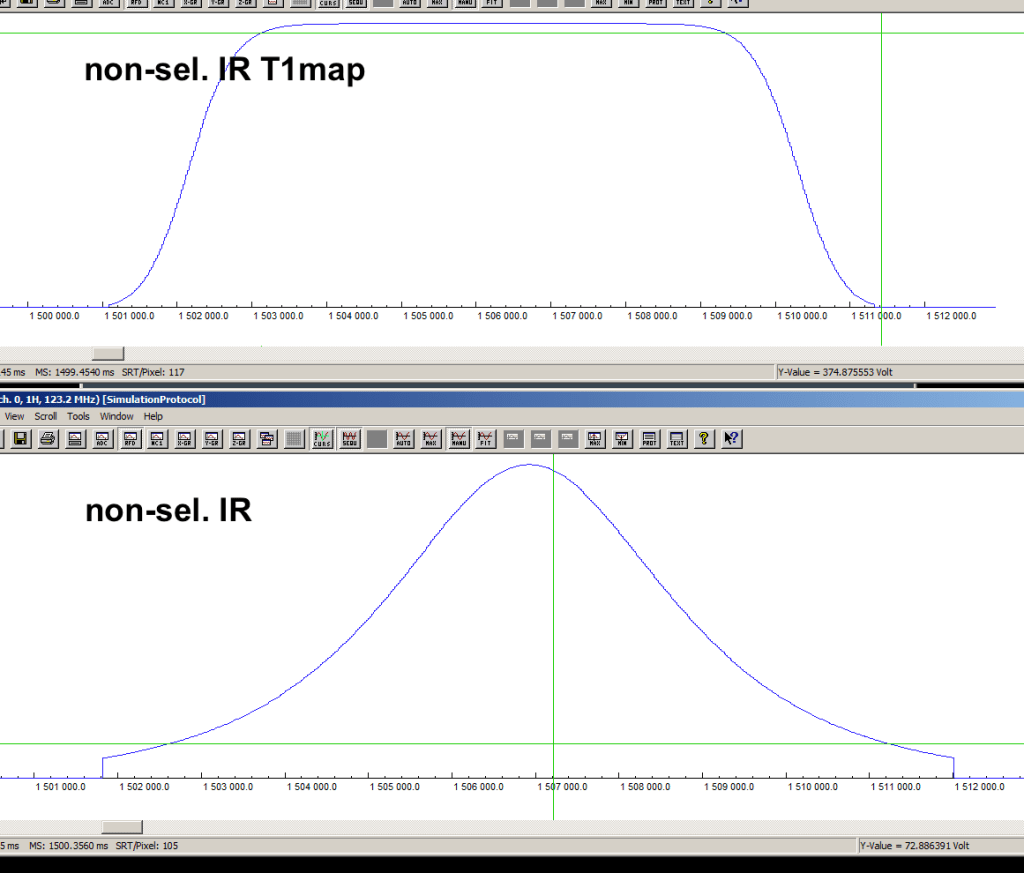The height and width of the screenshot is (873, 1024).
Task: Show the X-GR gradient channel
Action: (186, 438)
